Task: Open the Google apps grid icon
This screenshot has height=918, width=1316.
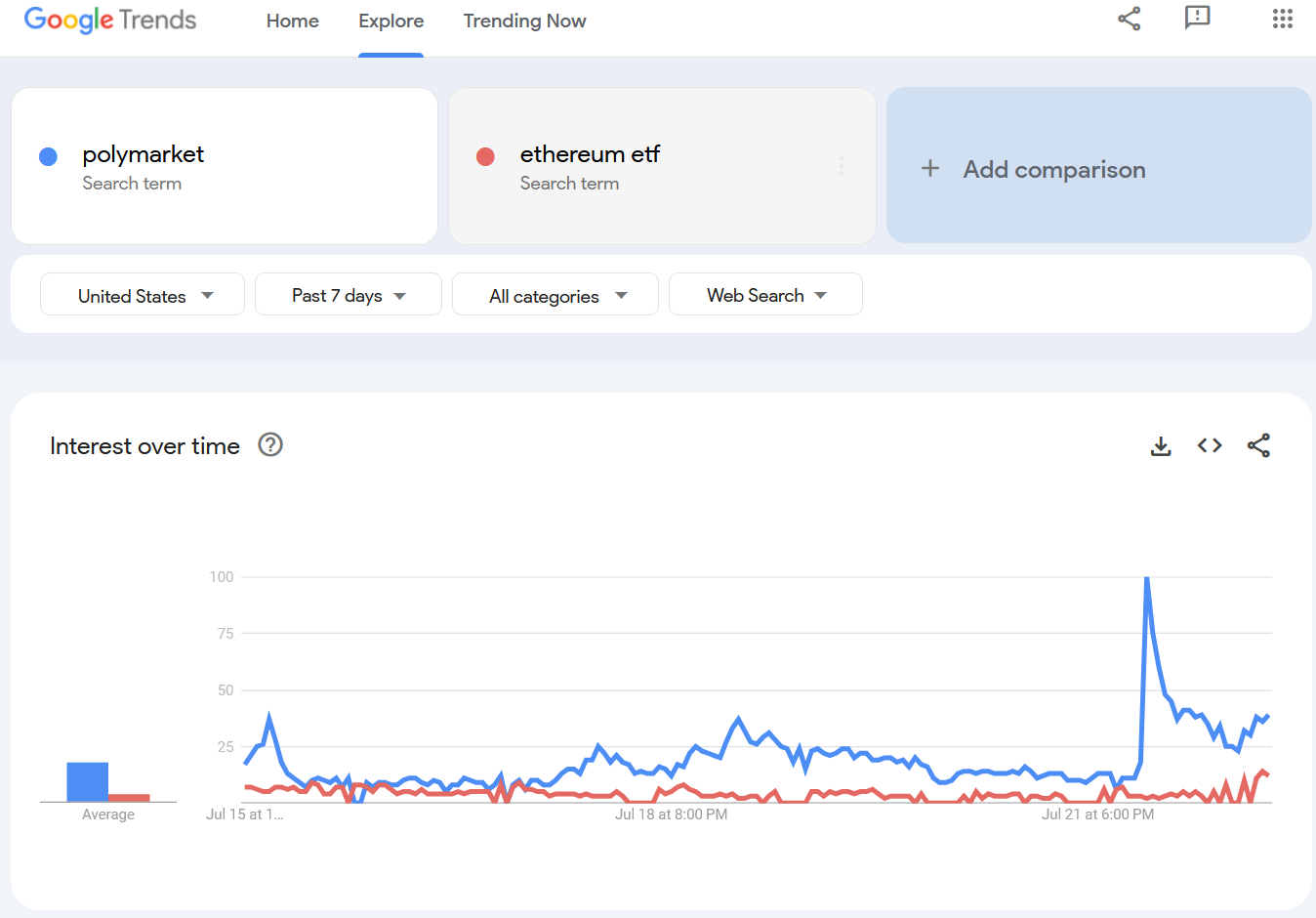Action: click(1282, 19)
